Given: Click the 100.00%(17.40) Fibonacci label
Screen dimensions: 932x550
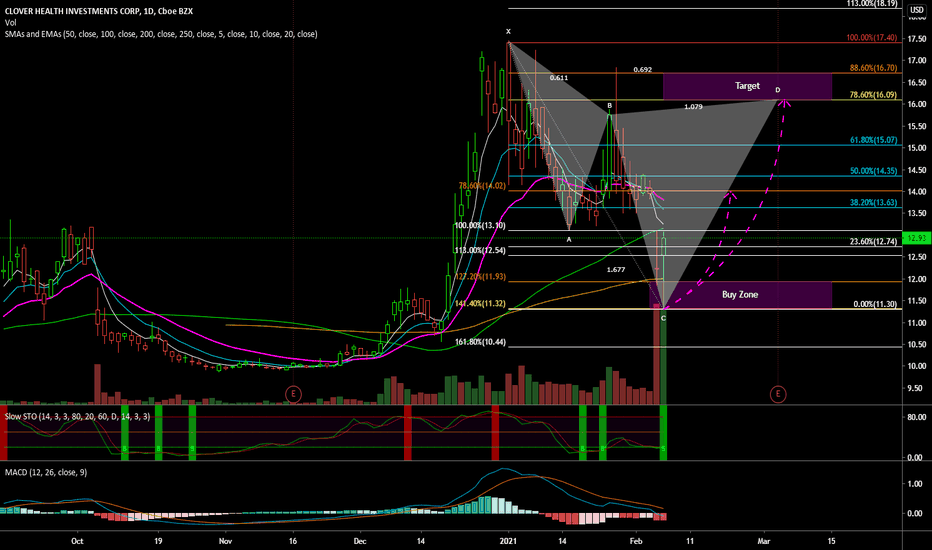Looking at the screenshot, I should coord(872,37).
